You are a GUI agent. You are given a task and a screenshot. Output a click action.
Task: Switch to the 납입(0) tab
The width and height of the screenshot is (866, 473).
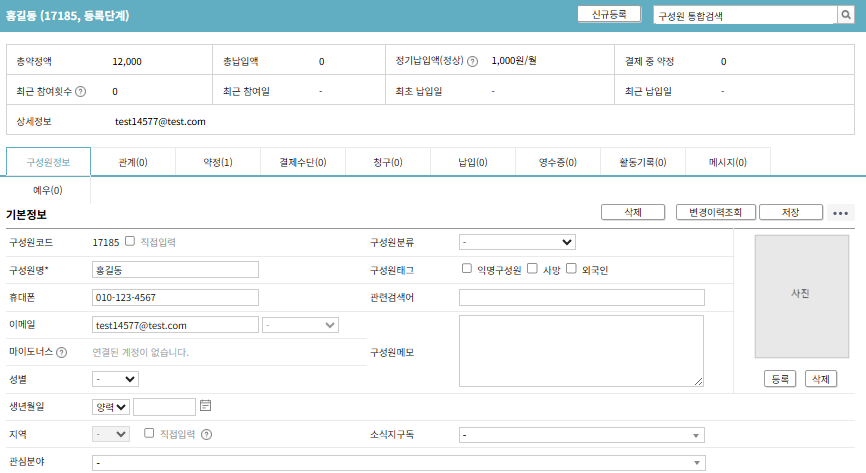473,162
